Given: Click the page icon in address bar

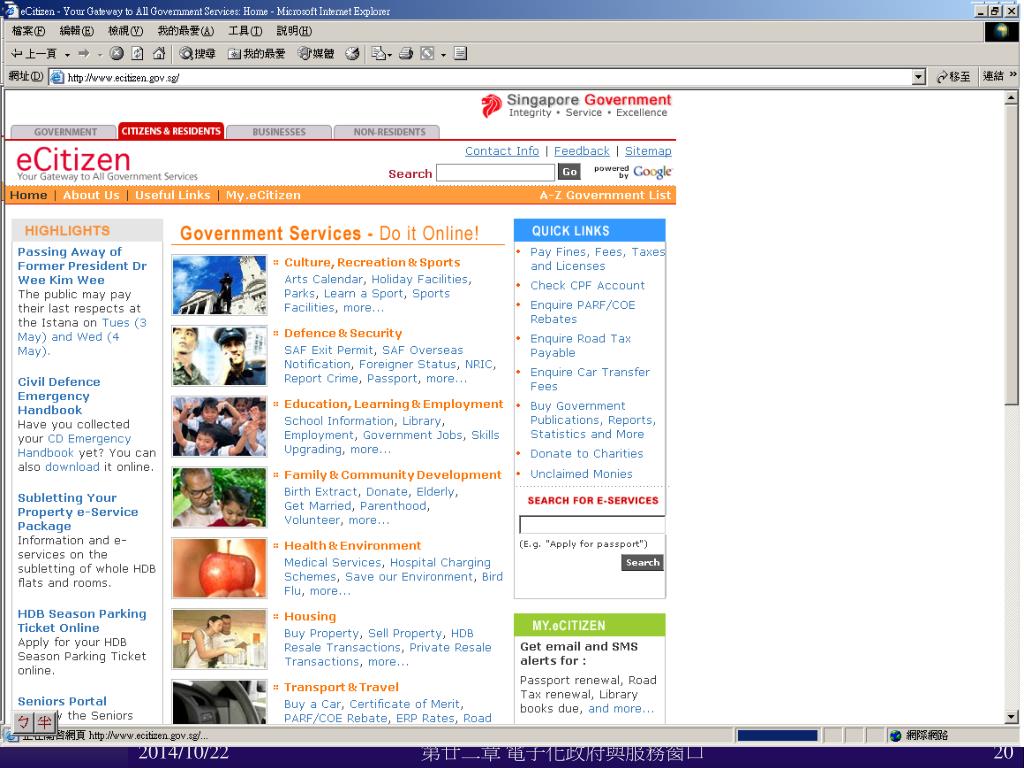Looking at the screenshot, I should pos(57,77).
